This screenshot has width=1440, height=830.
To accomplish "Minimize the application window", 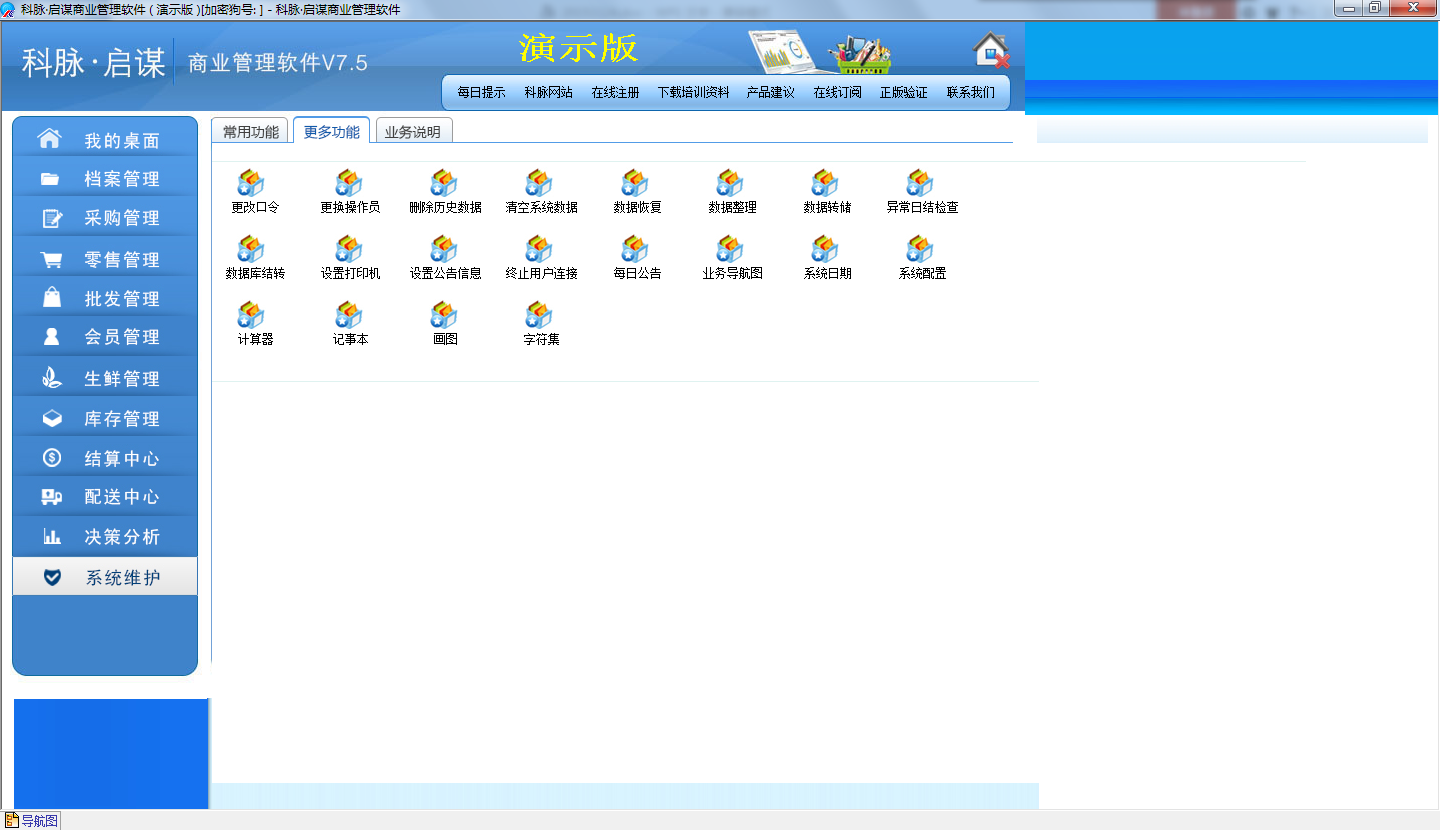I will [x=1350, y=8].
